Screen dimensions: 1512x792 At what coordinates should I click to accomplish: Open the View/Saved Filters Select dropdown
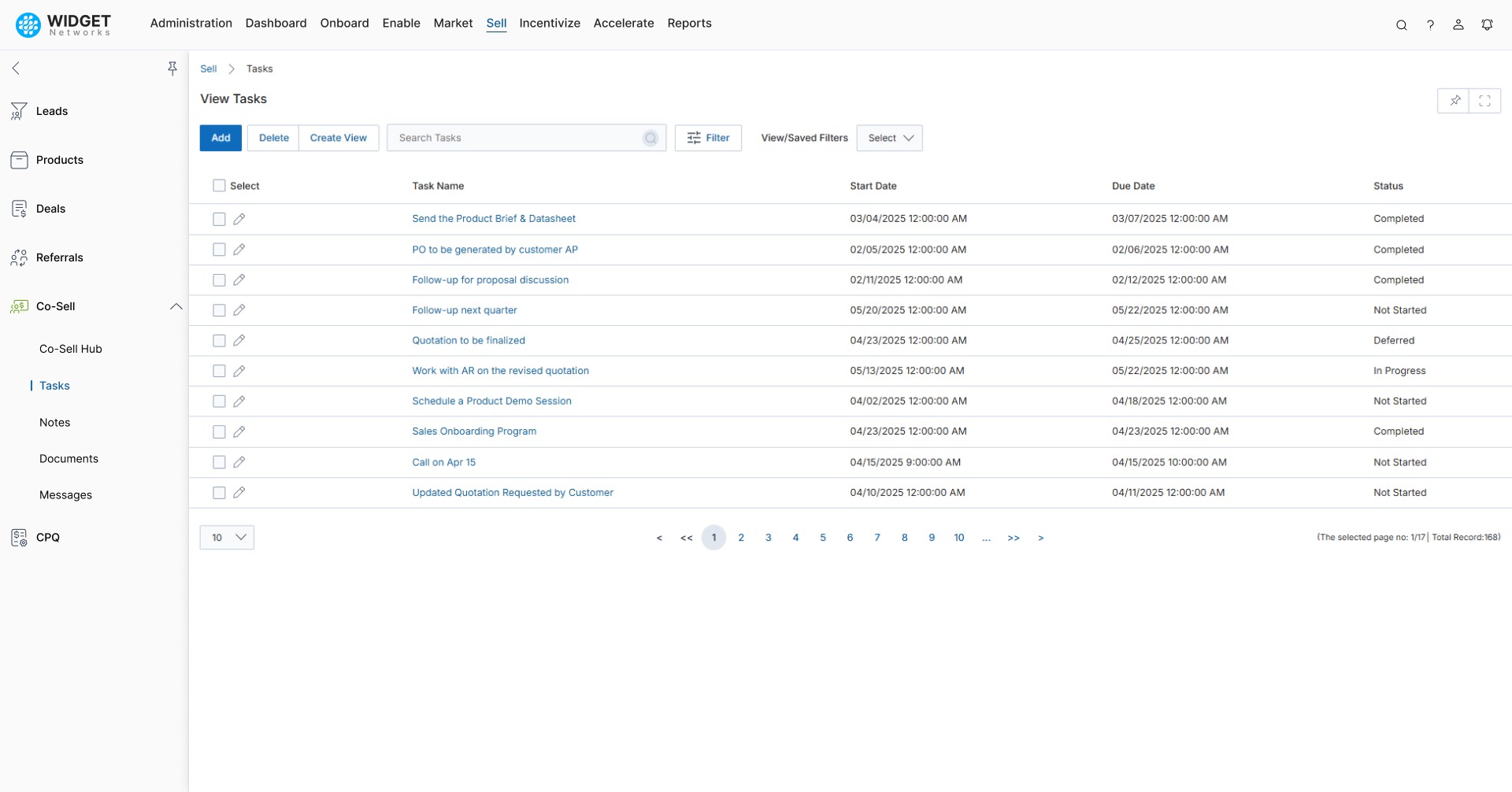coord(889,138)
